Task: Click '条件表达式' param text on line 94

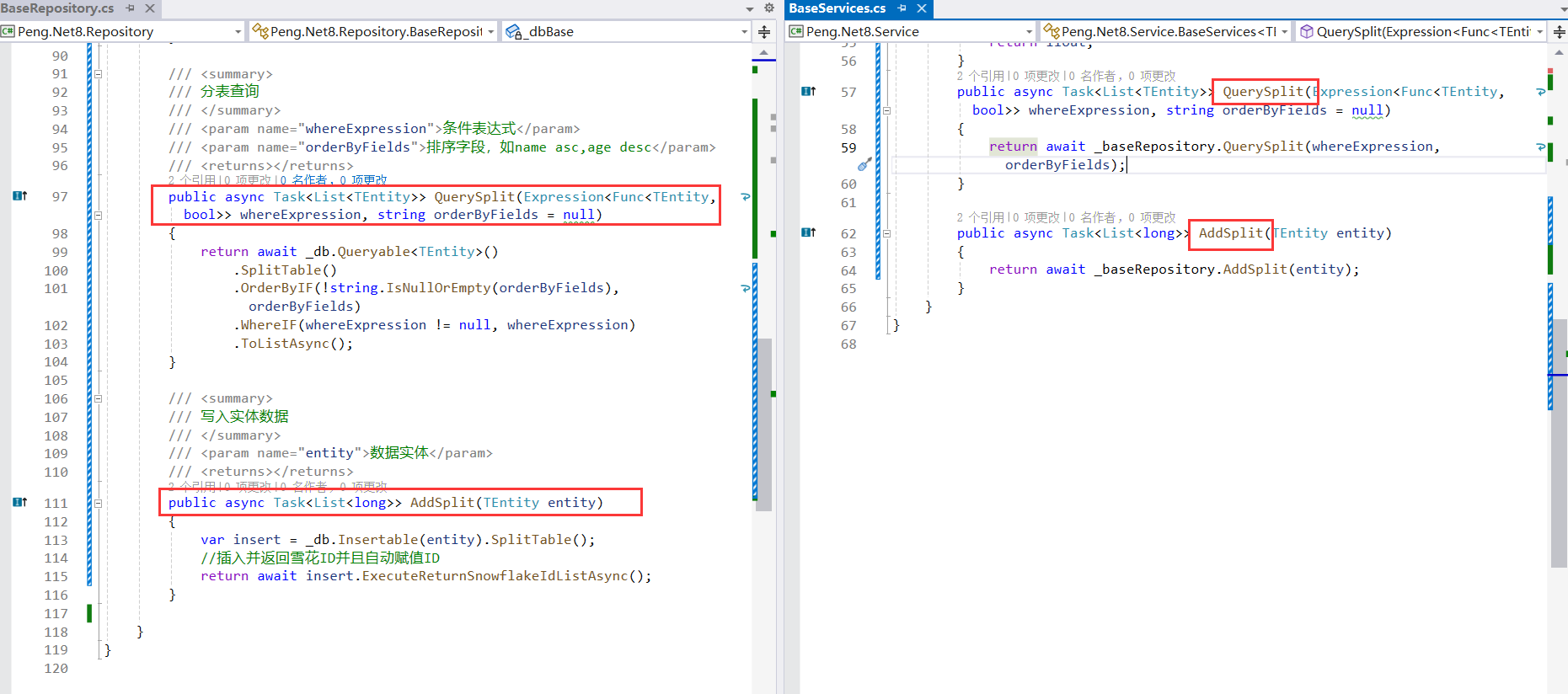Action: coord(479,129)
